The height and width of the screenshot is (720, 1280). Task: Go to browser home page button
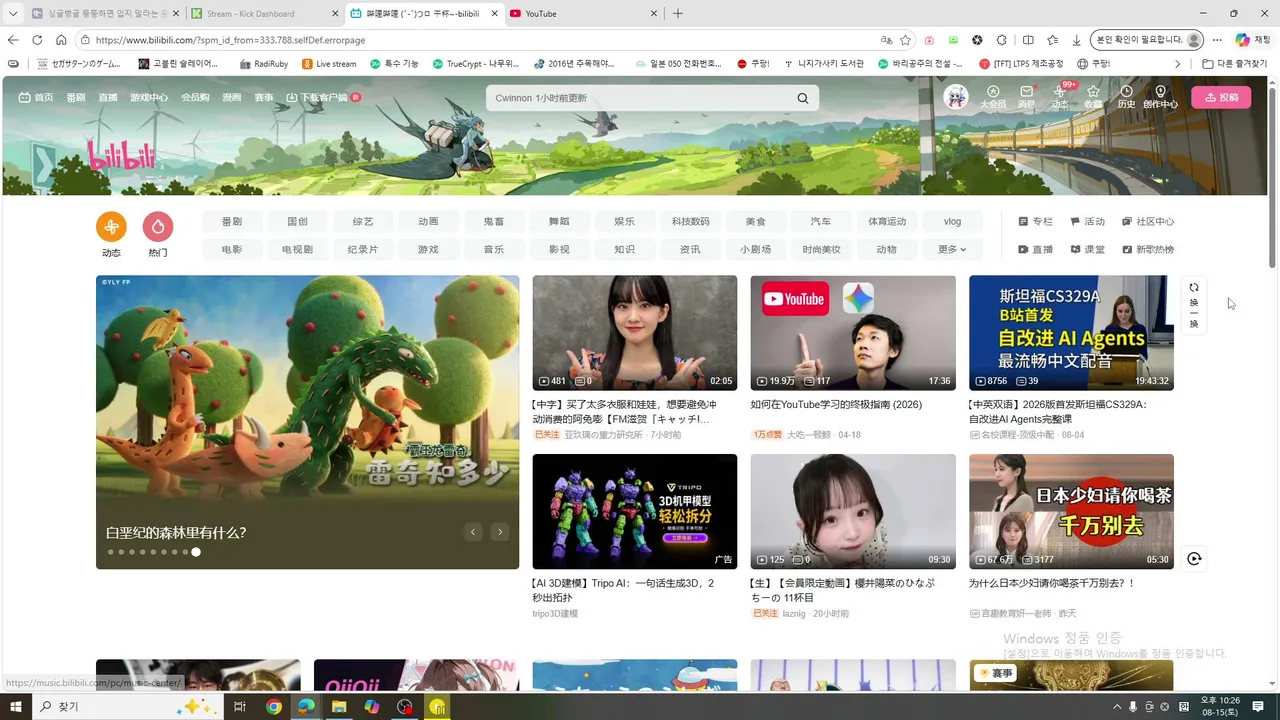coord(61,40)
